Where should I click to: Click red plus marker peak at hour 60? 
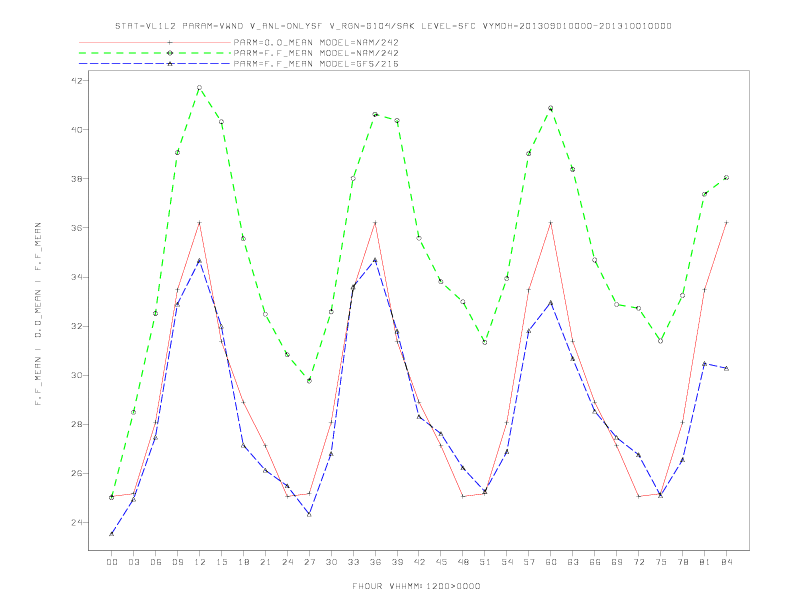(551, 223)
